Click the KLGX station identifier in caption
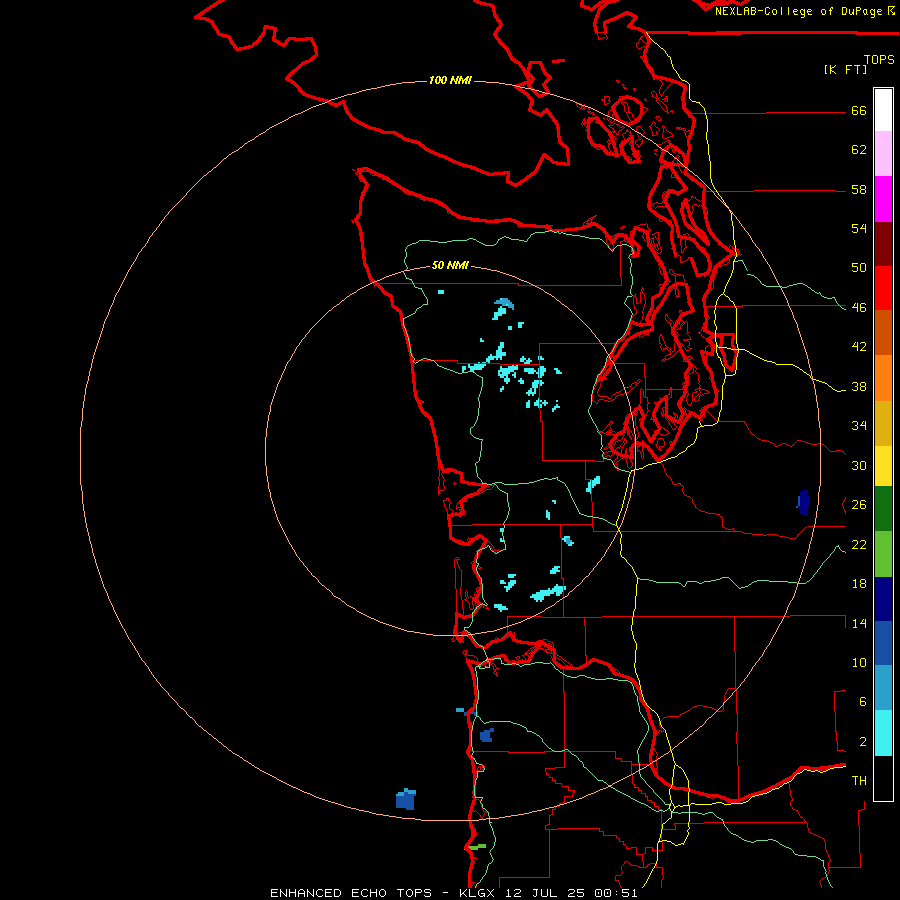This screenshot has width=900, height=900. pos(476,893)
